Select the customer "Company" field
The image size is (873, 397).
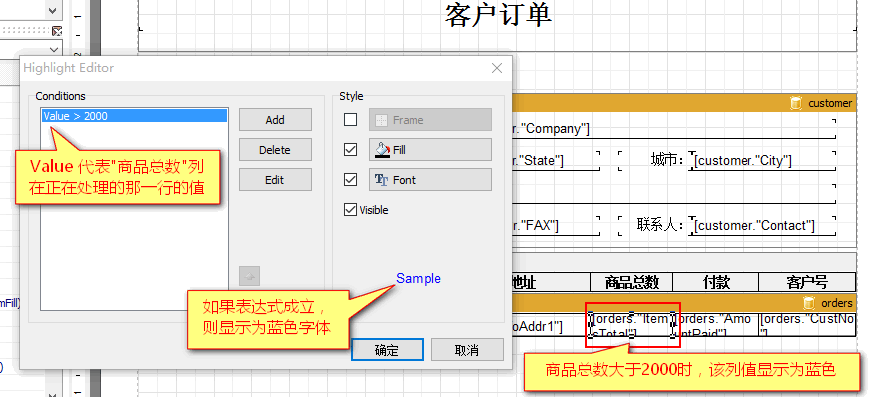pyautogui.click(x=674, y=129)
